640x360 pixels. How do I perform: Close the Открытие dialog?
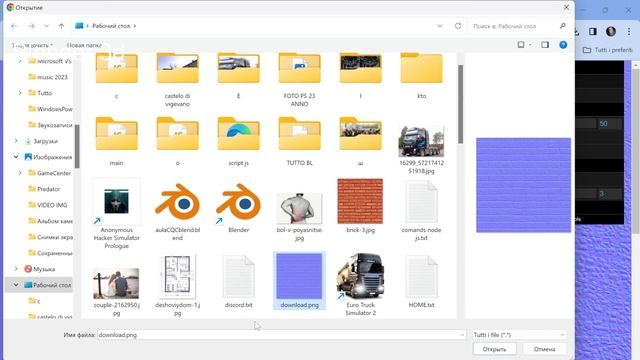coord(566,7)
